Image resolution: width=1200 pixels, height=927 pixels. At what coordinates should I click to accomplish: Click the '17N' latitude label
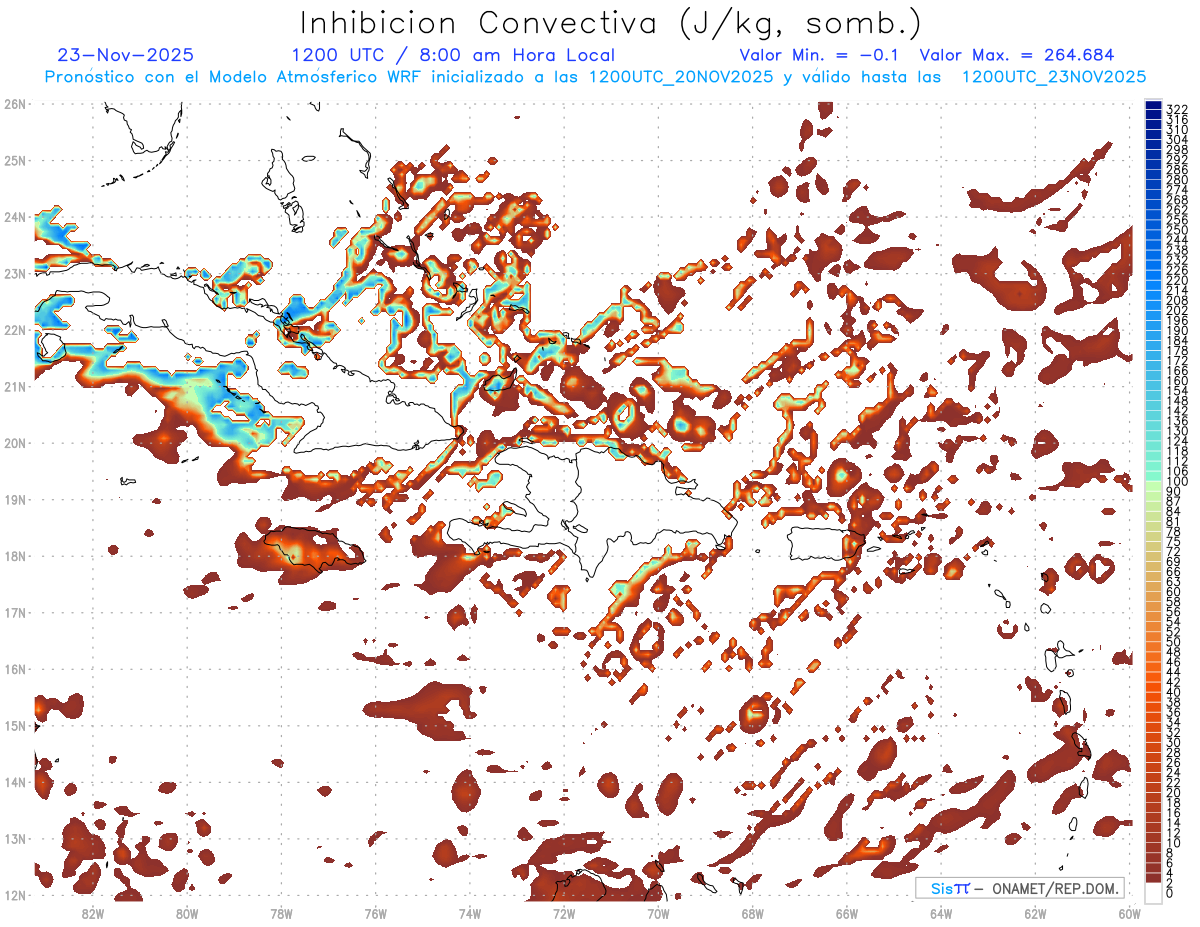point(14,612)
